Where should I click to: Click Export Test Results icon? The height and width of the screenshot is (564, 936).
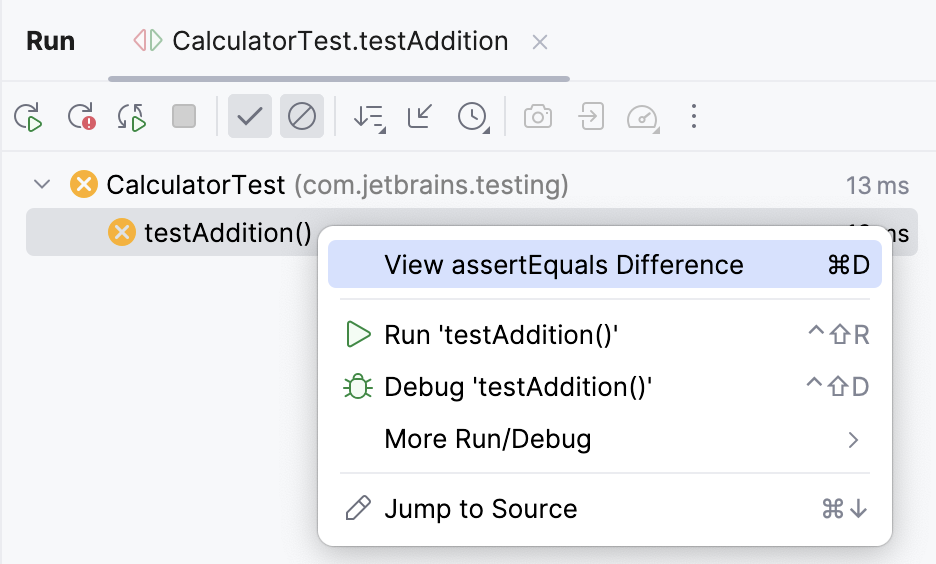(591, 117)
